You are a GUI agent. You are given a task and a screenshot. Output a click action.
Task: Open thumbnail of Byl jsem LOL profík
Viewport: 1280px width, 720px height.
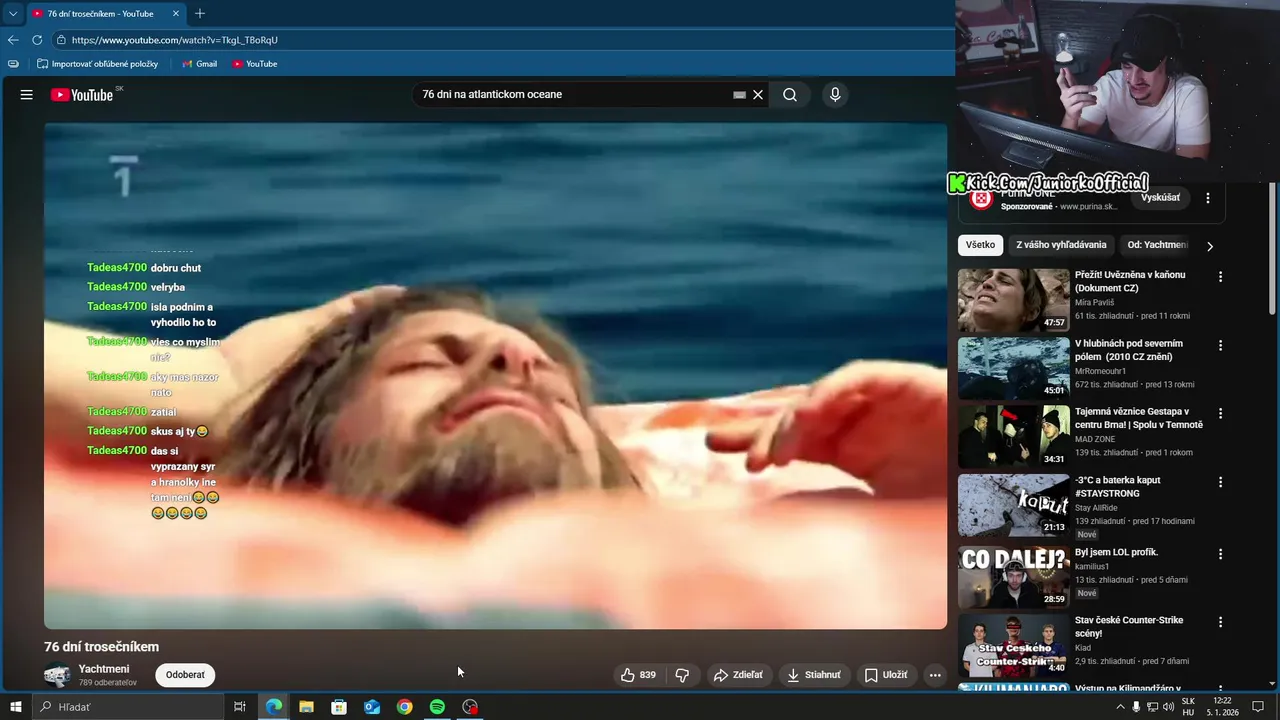coord(1013,577)
